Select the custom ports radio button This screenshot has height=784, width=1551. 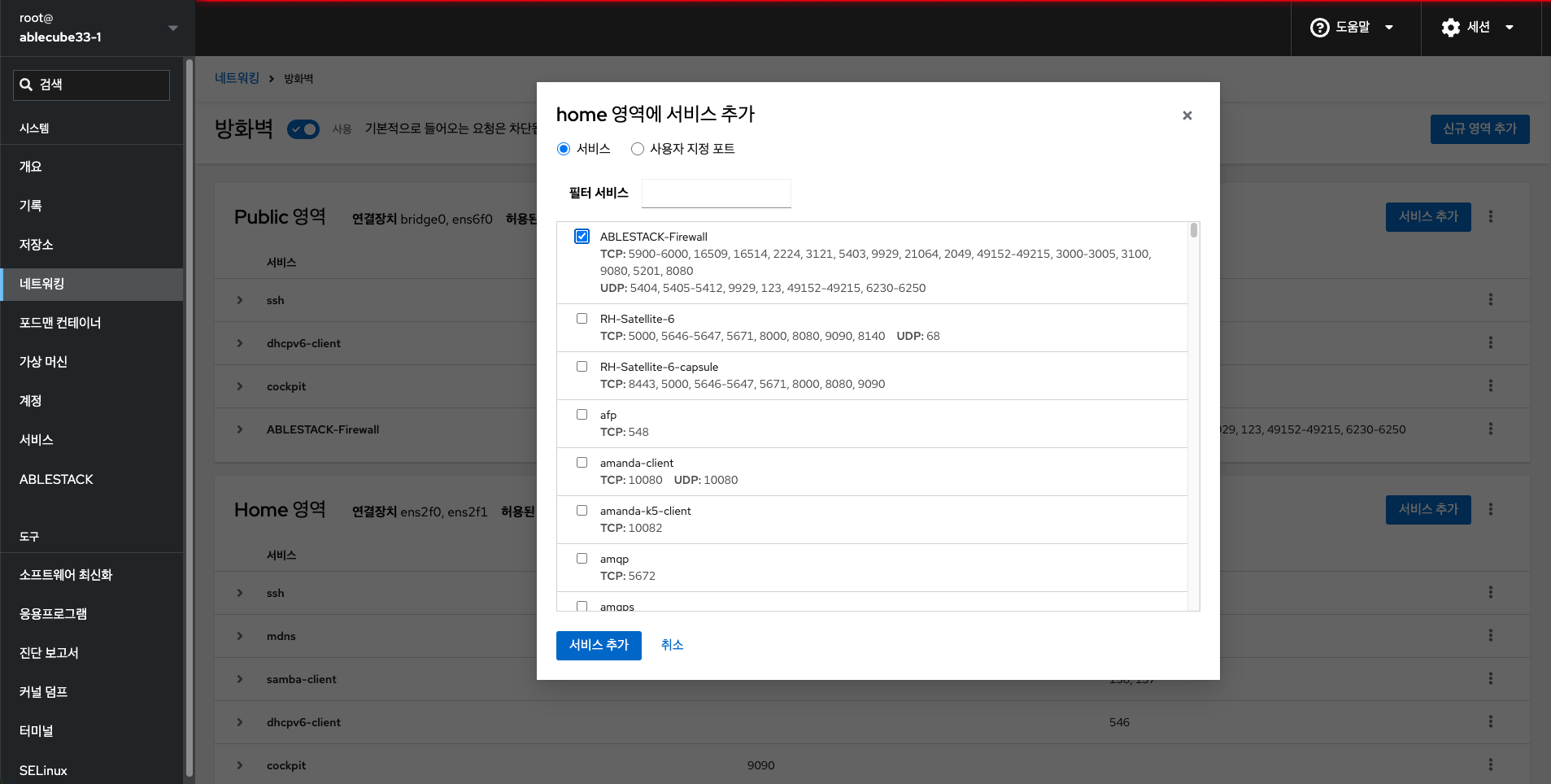click(x=638, y=149)
